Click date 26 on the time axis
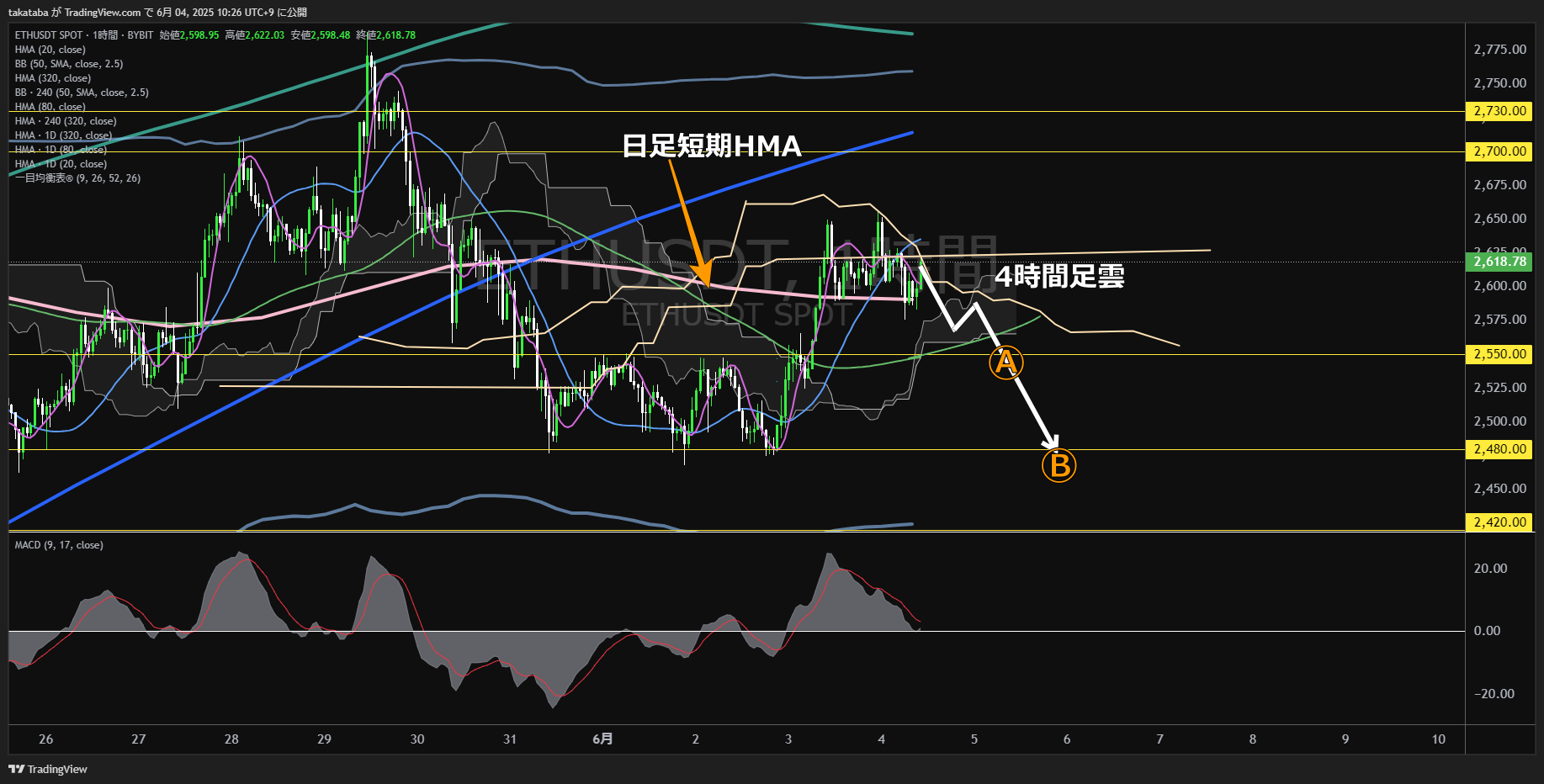This screenshot has width=1544, height=784. tap(45, 739)
